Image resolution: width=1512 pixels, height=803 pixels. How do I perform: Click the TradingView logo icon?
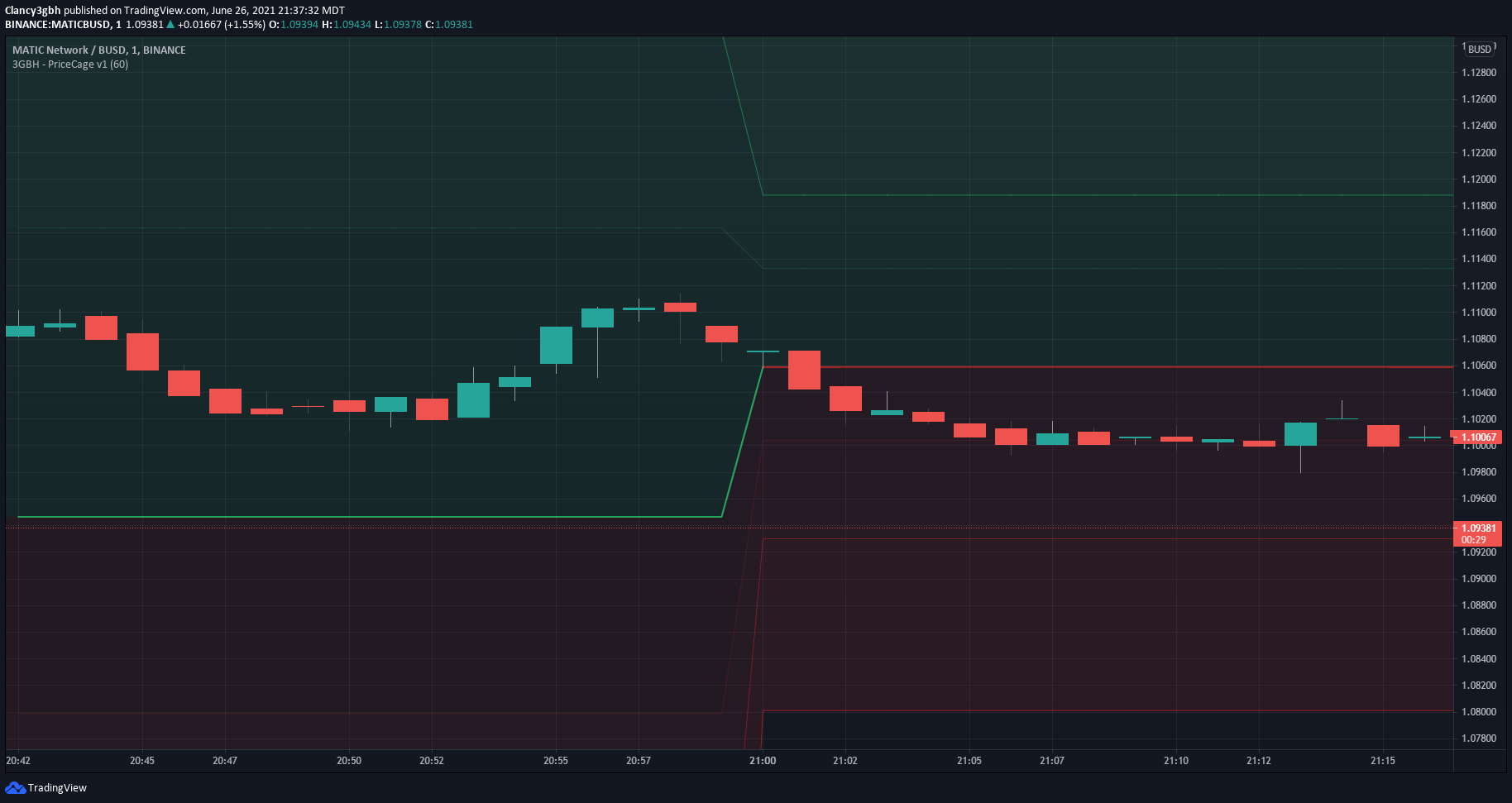click(15, 787)
